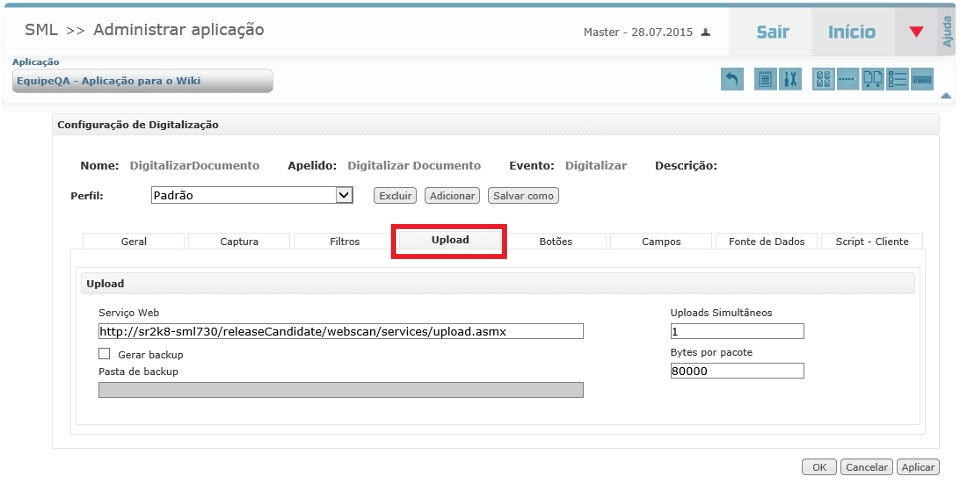This screenshot has width=960, height=491.
Task: Open the document notes toolbar icon
Action: (x=765, y=80)
